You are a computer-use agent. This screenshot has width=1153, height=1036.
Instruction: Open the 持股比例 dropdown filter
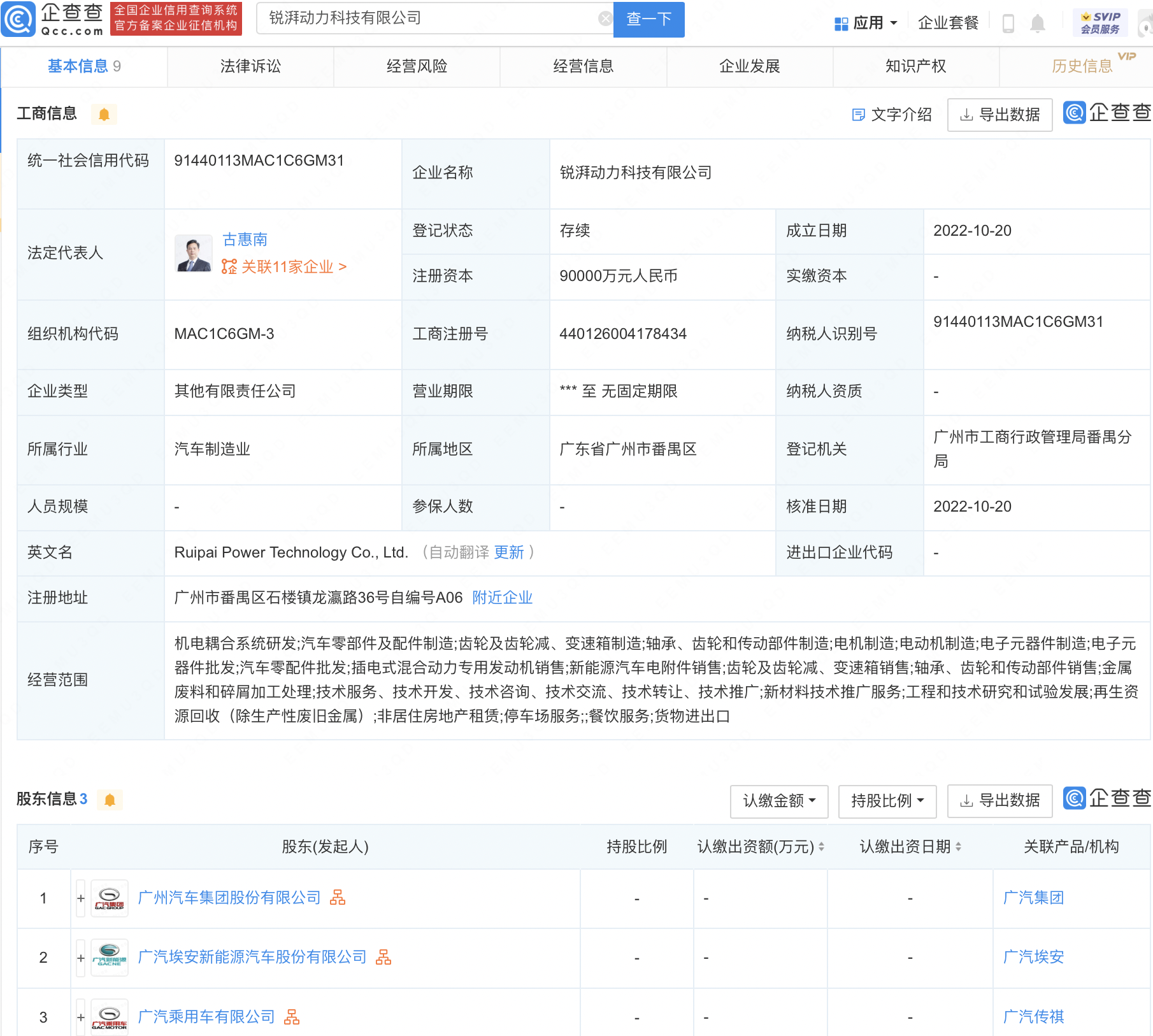point(887,801)
